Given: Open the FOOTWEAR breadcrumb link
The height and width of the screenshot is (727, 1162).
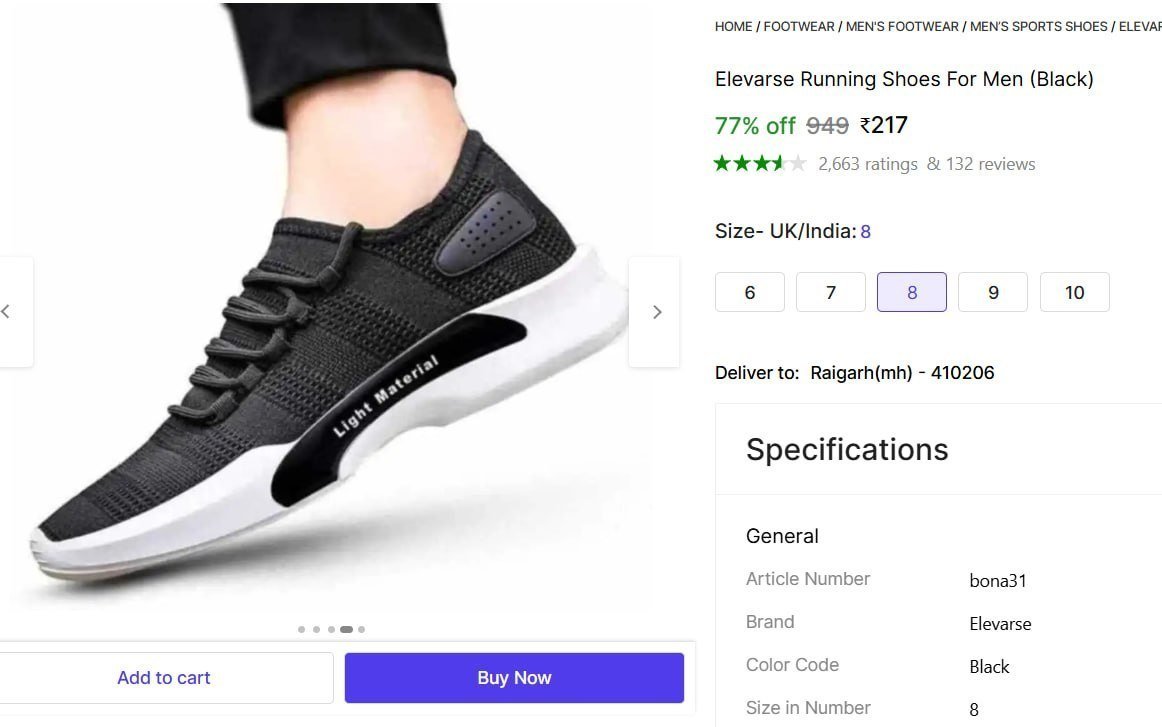Looking at the screenshot, I should point(798,27).
